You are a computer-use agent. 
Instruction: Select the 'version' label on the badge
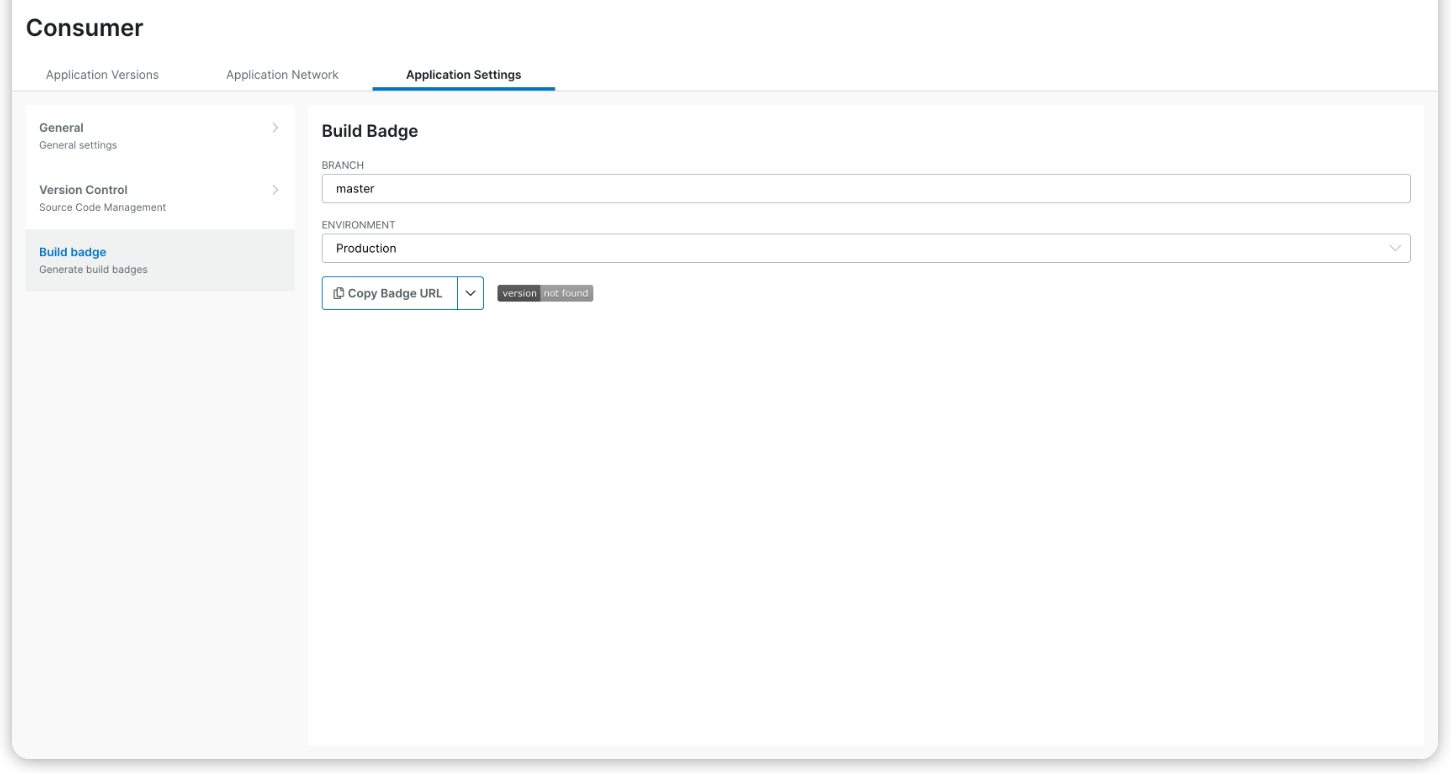[519, 292]
